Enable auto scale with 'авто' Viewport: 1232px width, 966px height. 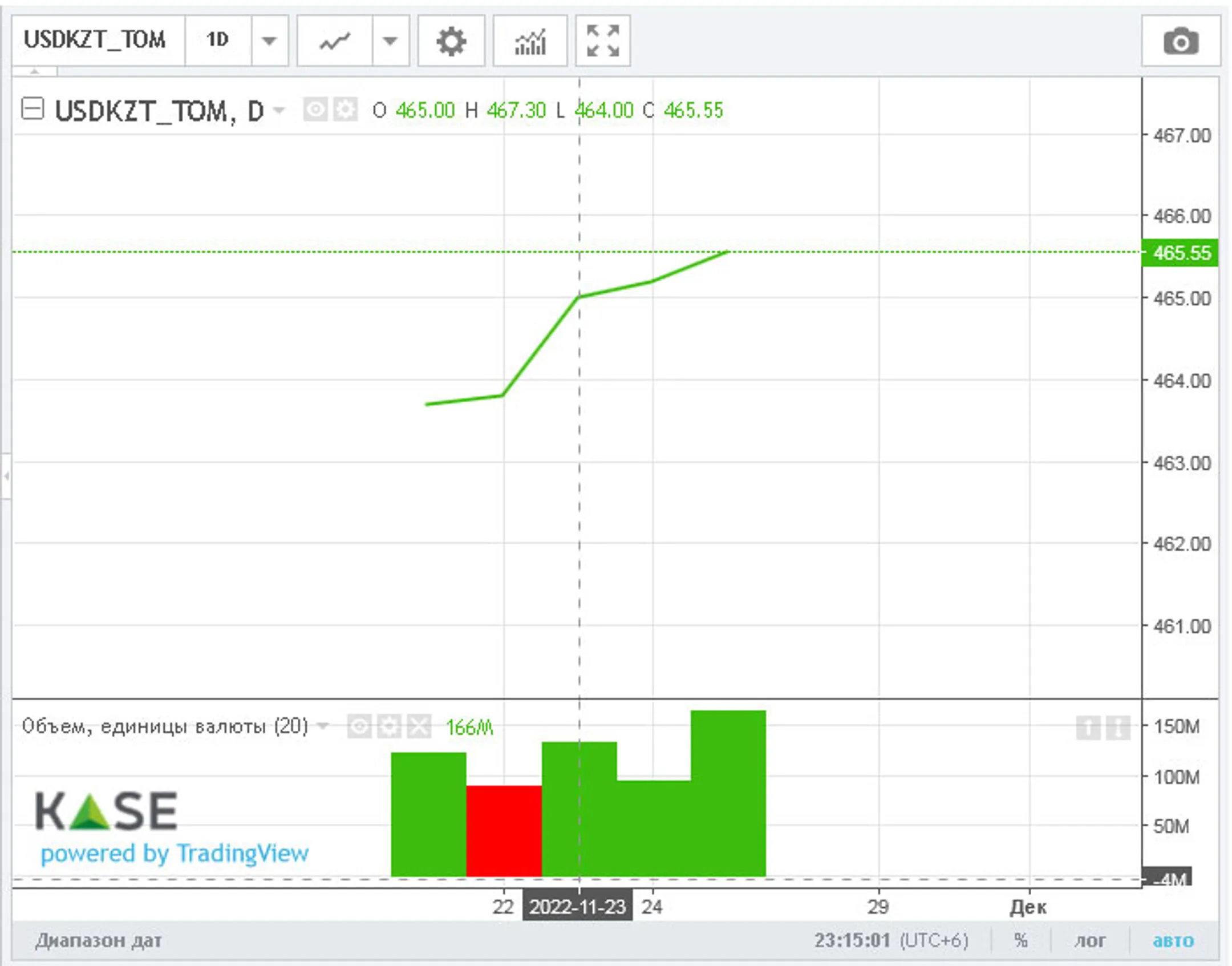(x=1173, y=940)
